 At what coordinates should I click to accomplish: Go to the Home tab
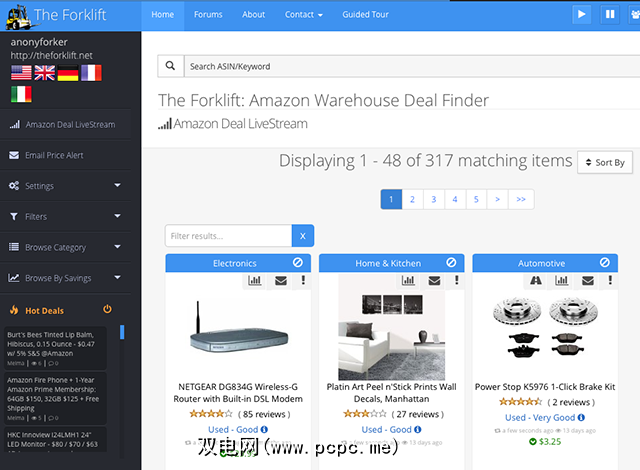(x=162, y=15)
